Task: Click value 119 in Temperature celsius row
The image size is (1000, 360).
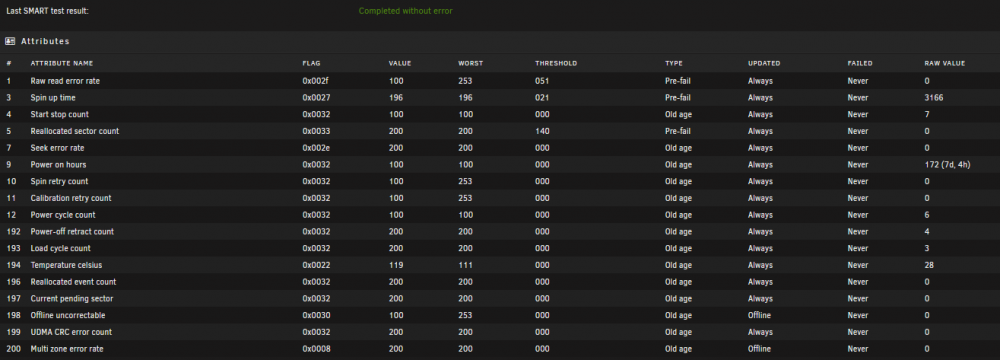Action: pos(395,265)
